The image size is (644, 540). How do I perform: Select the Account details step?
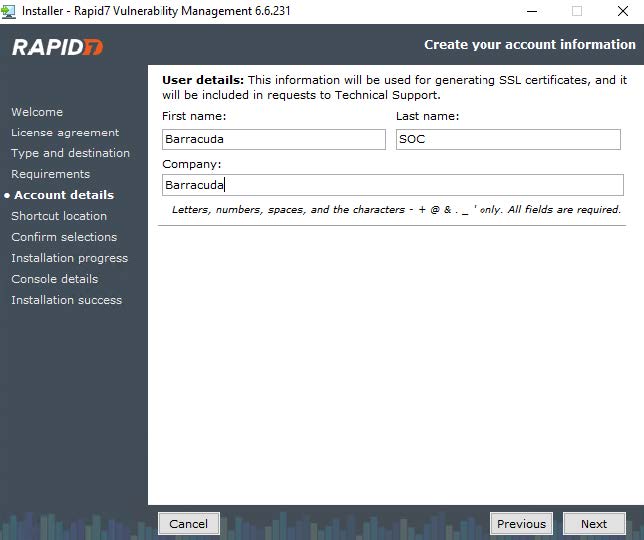(64, 195)
